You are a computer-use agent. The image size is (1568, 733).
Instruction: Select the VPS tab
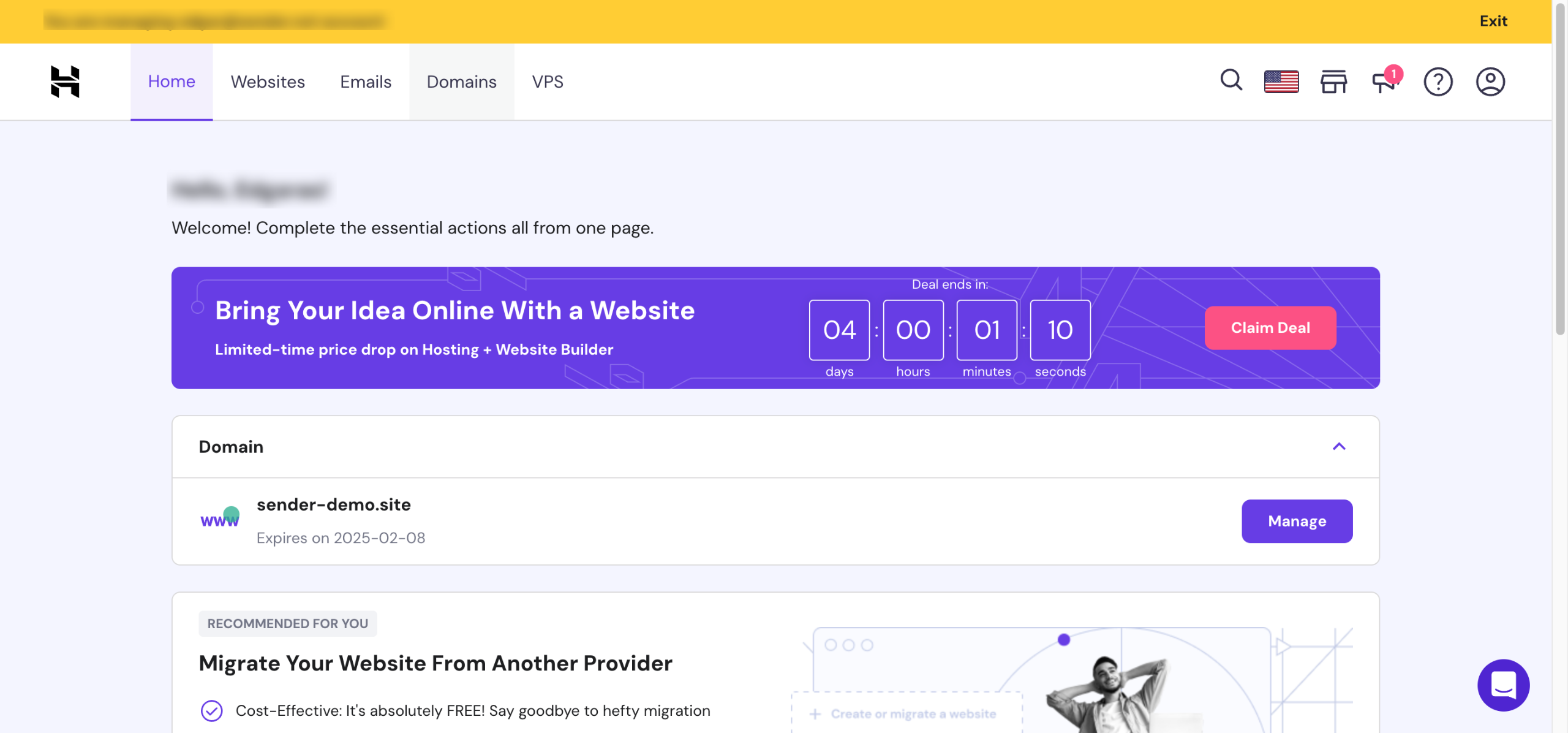[x=548, y=82]
